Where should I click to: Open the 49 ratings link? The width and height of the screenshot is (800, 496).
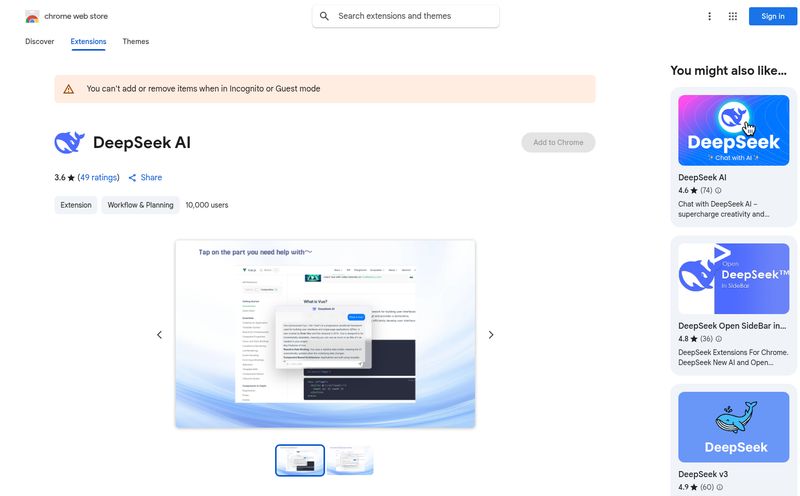click(x=98, y=178)
